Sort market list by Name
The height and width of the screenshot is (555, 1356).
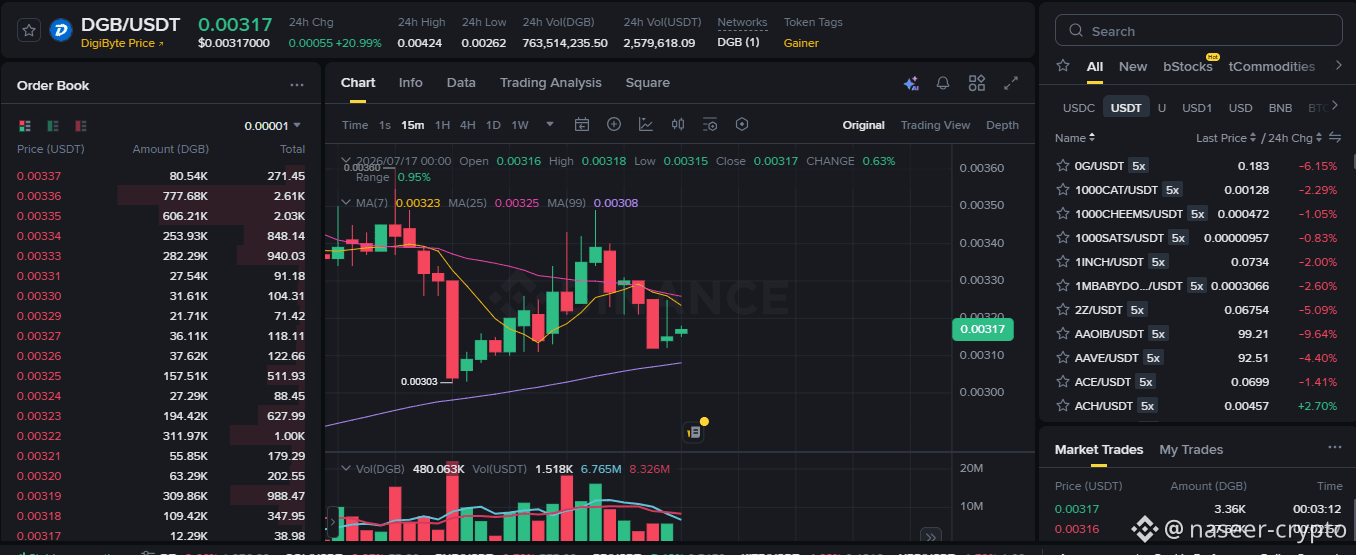click(1075, 138)
